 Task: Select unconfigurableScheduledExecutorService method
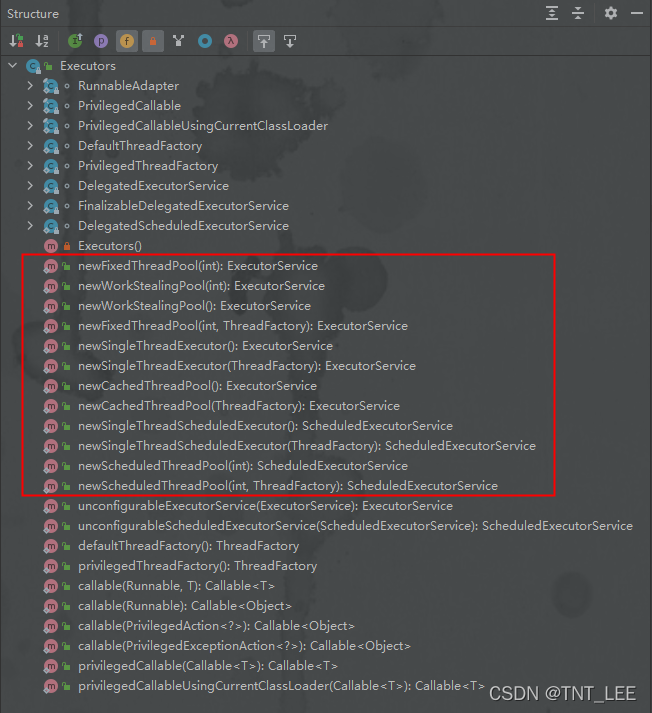(x=356, y=526)
